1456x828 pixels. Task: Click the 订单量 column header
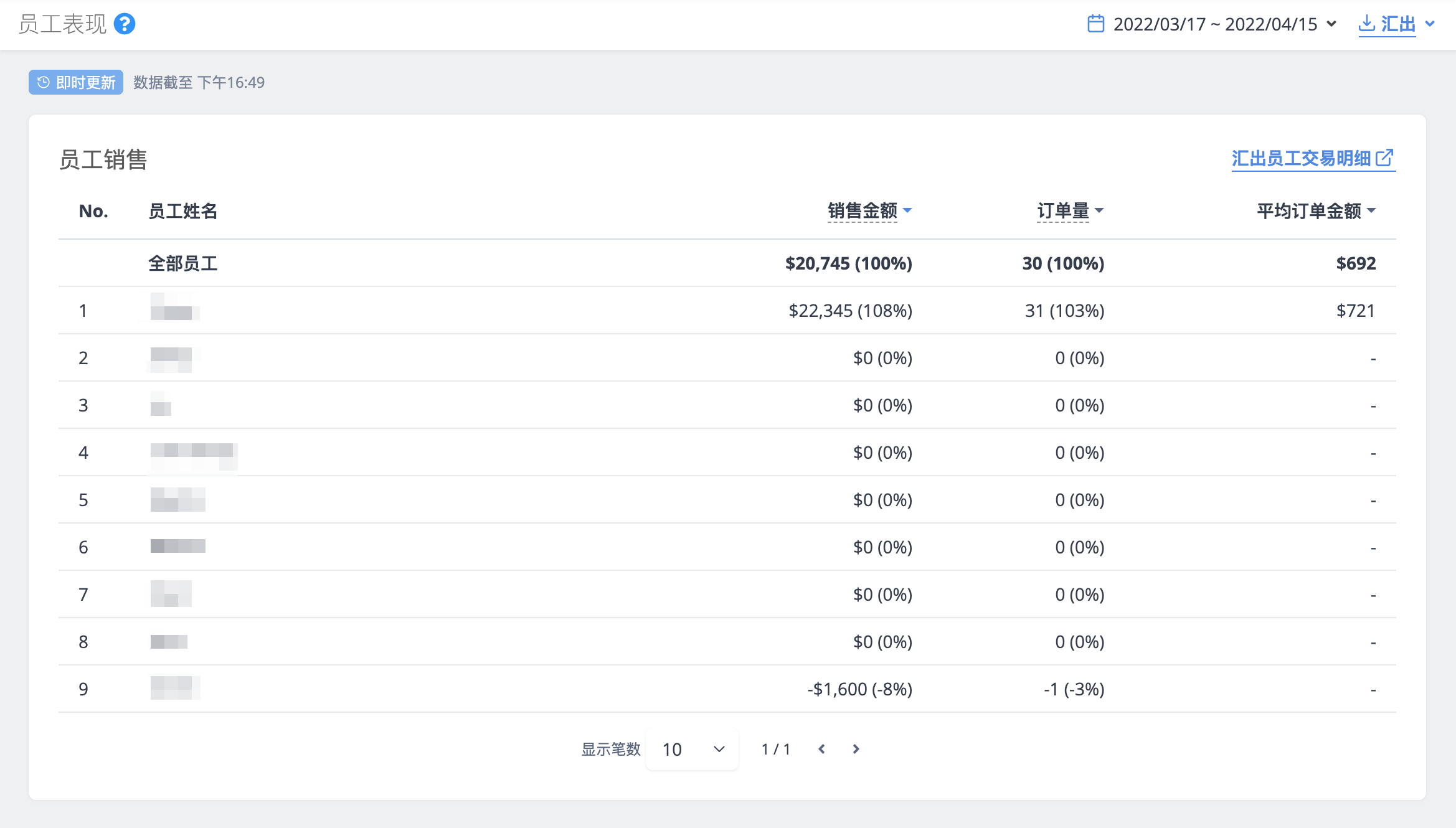[1063, 211]
